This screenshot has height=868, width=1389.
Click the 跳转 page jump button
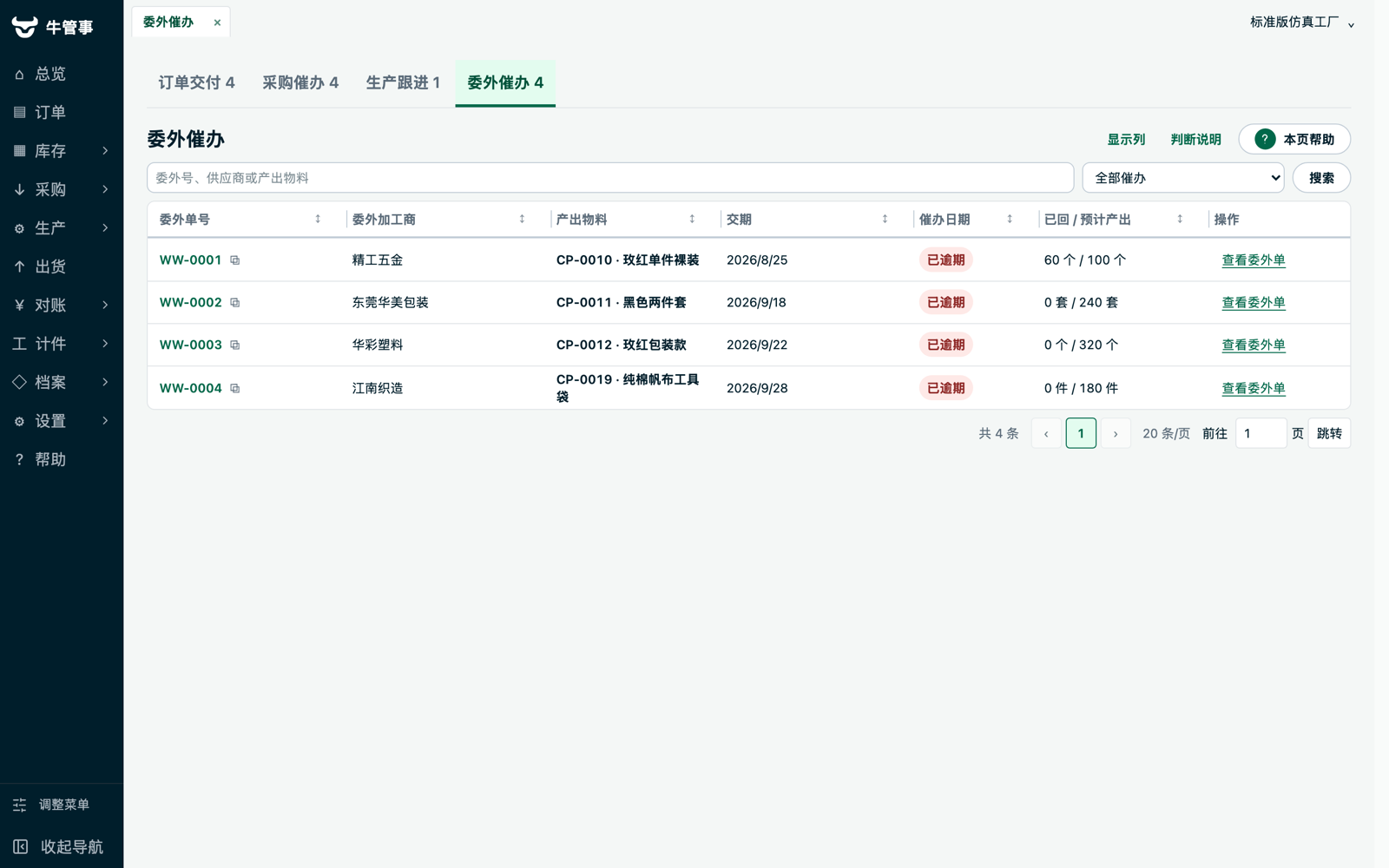coord(1329,433)
